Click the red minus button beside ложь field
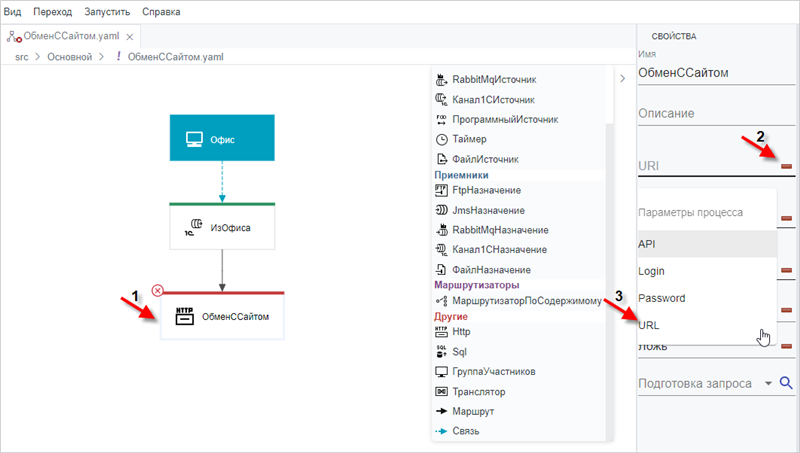Image resolution: width=800 pixels, height=453 pixels. click(x=786, y=346)
